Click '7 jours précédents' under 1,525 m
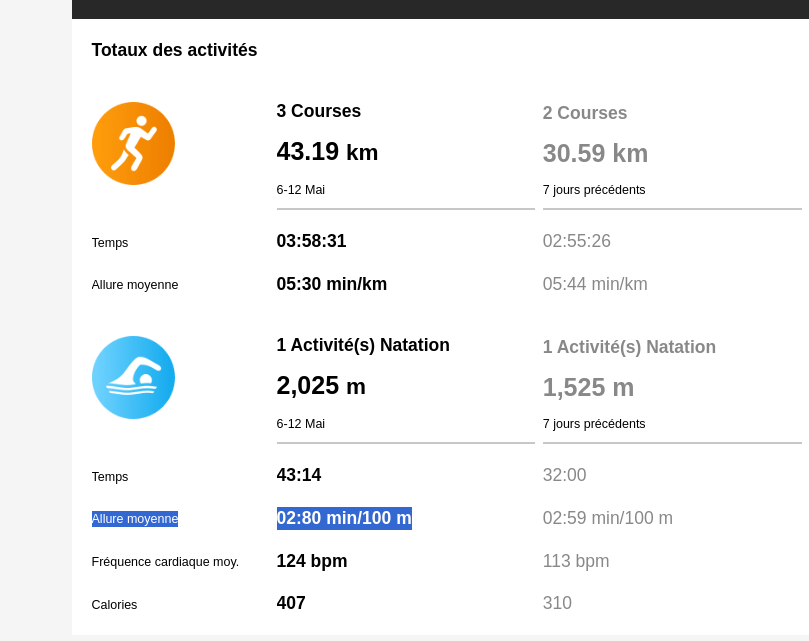Screen dimensions: 809x641 coord(594,424)
